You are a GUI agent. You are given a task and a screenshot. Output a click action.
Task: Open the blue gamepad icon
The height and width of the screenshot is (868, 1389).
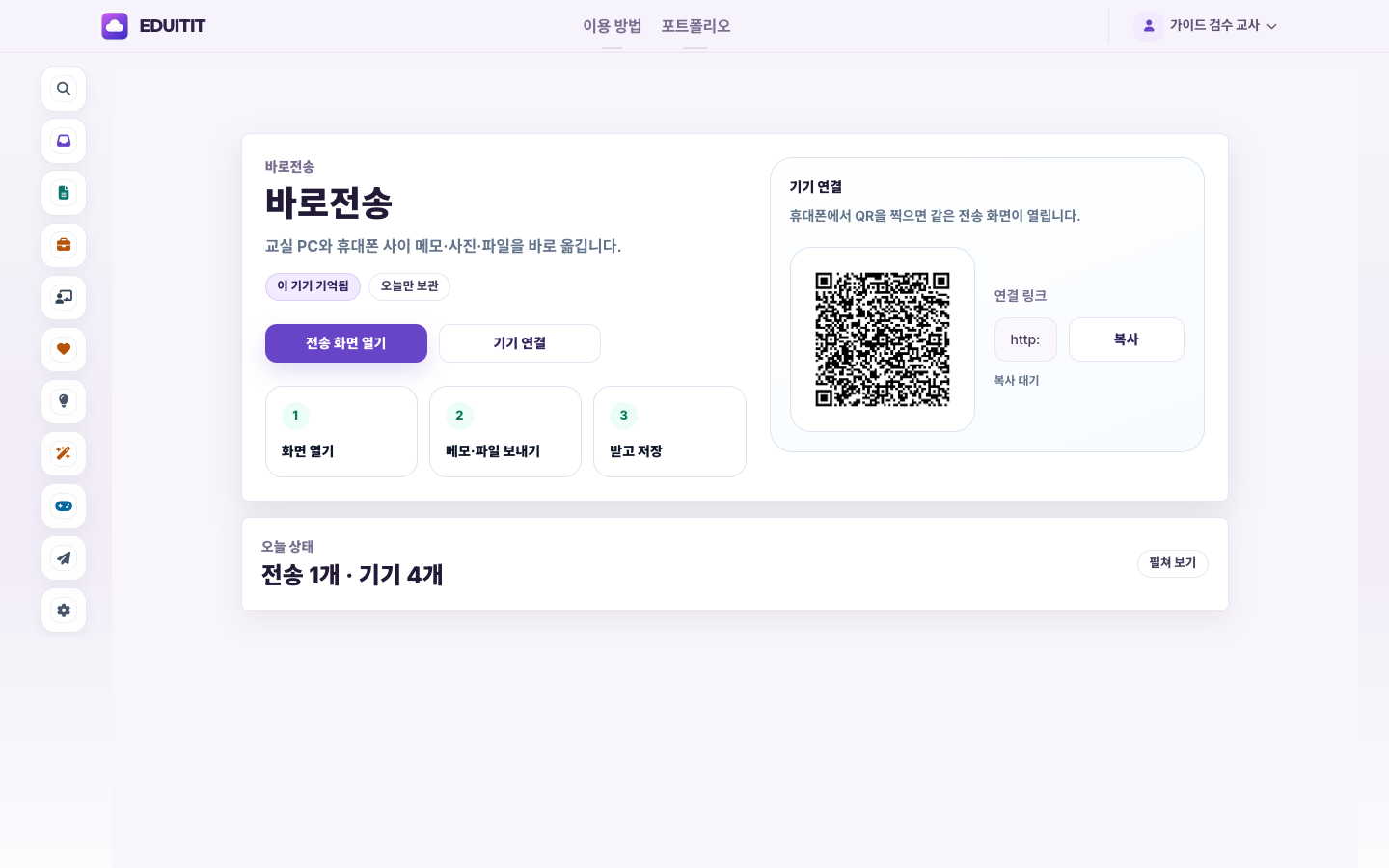[x=64, y=505]
